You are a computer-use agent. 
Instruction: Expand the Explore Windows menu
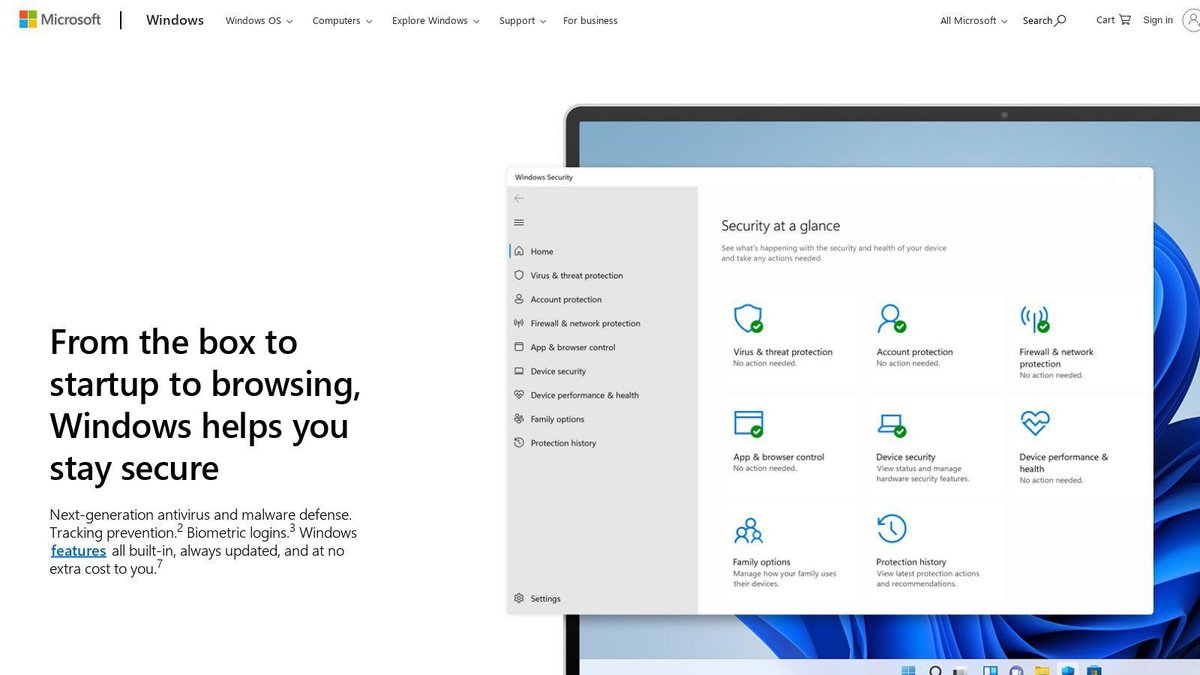point(436,21)
